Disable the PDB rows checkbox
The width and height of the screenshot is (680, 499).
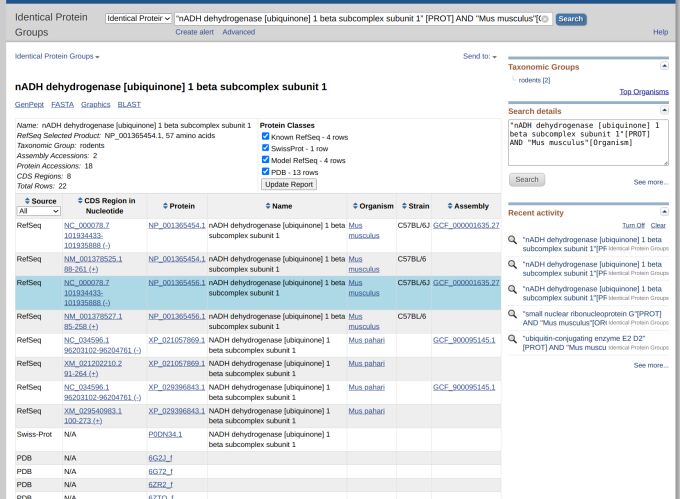coord(266,171)
